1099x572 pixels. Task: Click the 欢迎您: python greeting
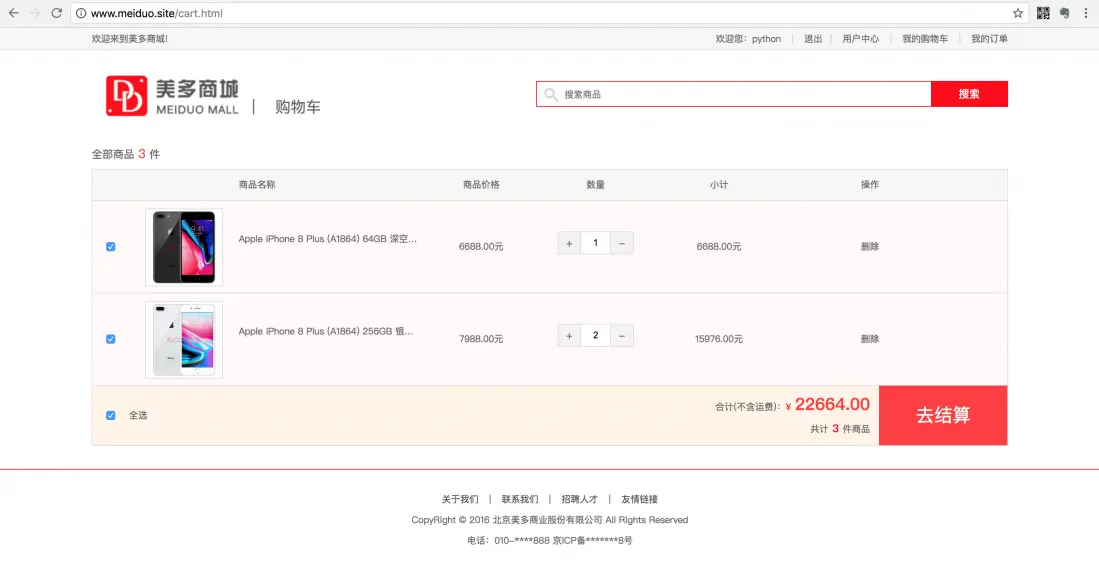(748, 39)
